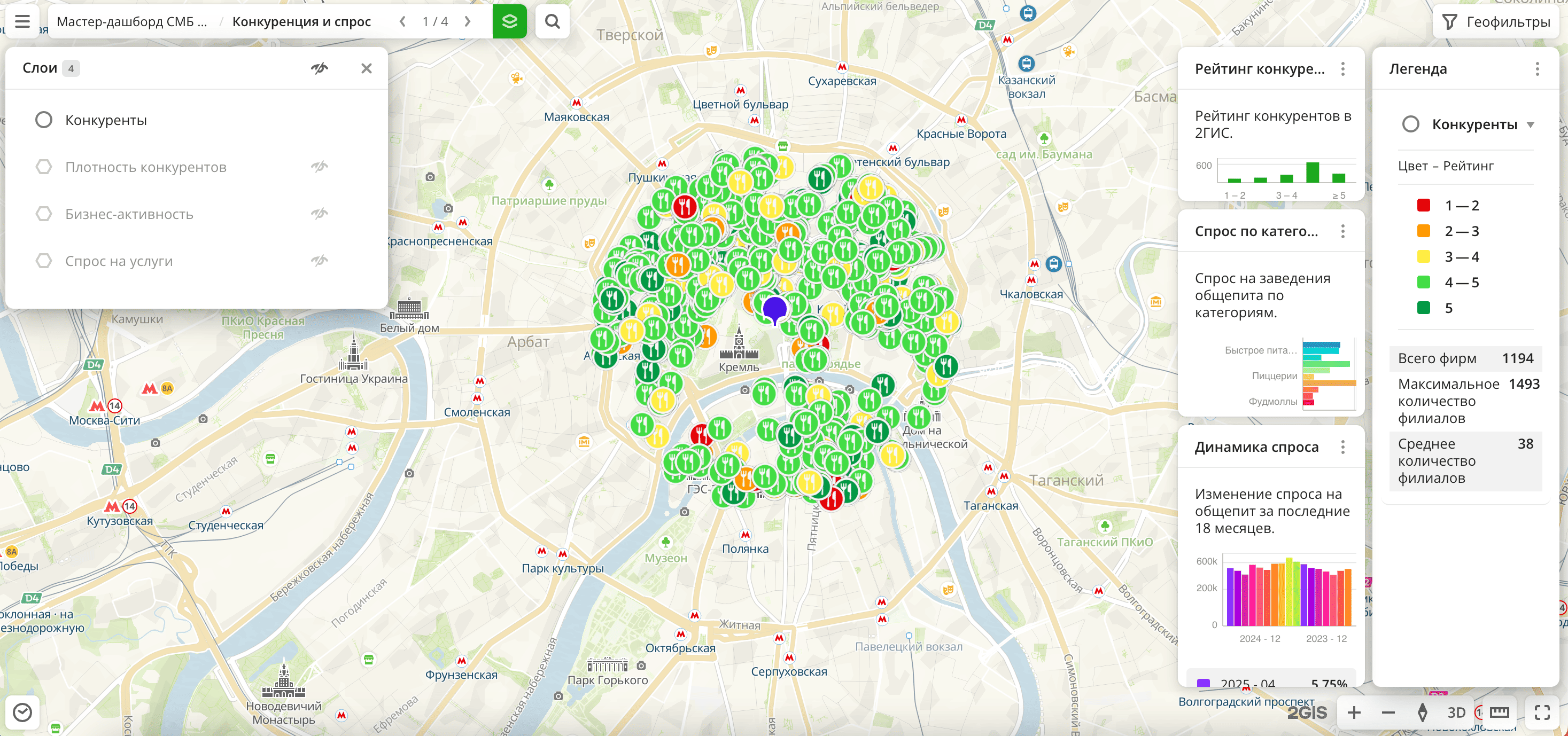Screen dimensions: 1568x736
Task: Switch map to 3D view
Action: click(x=1456, y=712)
